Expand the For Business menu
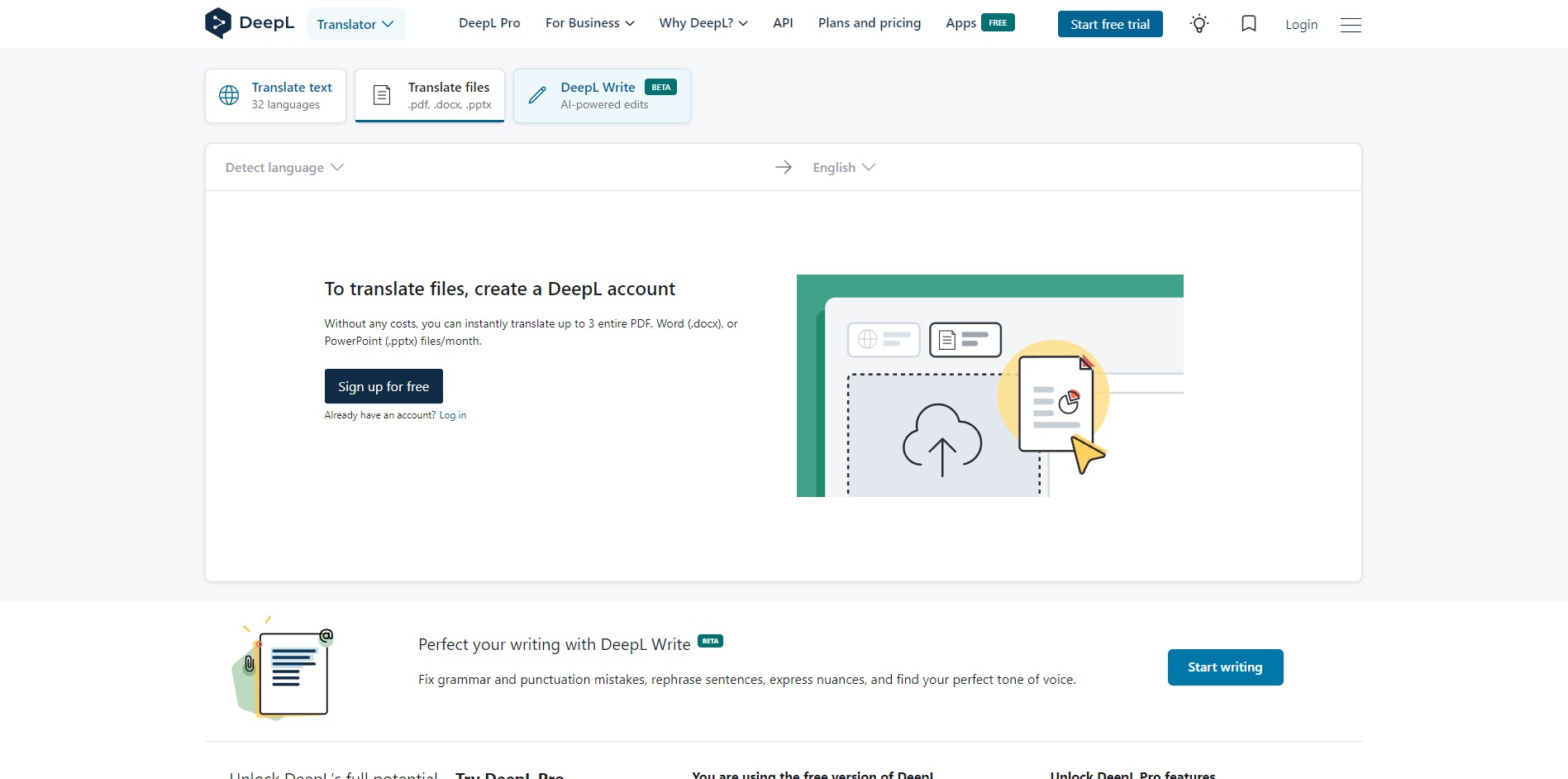The height and width of the screenshot is (779, 1568). [x=590, y=23]
